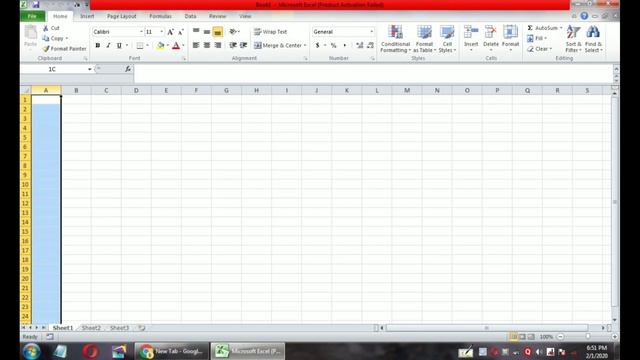The width and height of the screenshot is (640, 360).
Task: Click the Name Box field
Action: [x=53, y=69]
